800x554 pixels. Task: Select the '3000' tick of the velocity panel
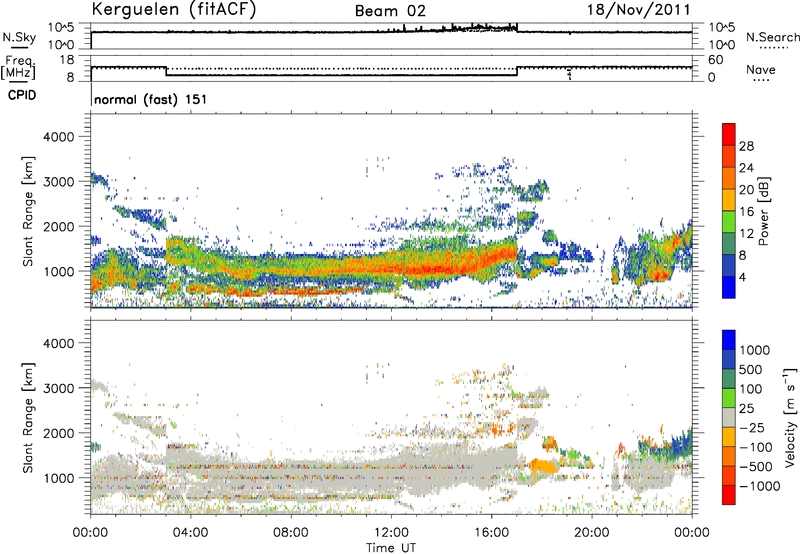(58, 388)
